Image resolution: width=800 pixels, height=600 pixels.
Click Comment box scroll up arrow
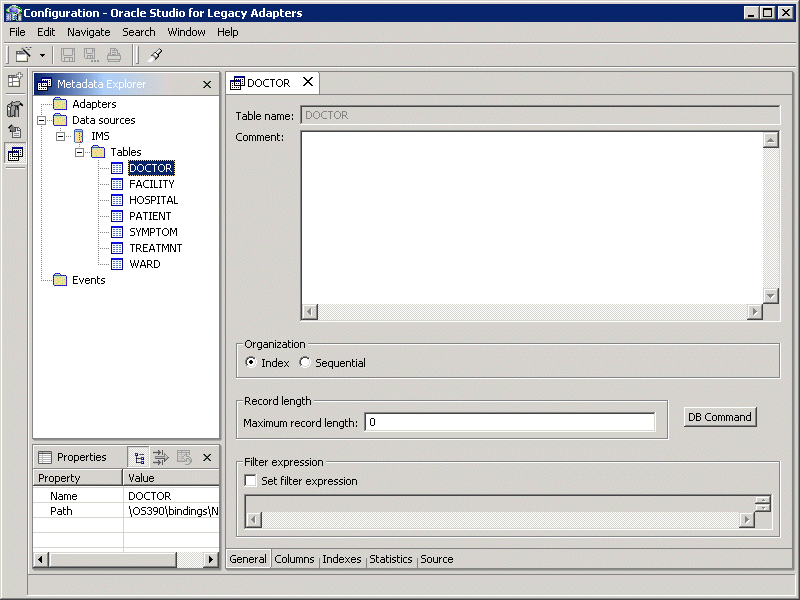771,140
